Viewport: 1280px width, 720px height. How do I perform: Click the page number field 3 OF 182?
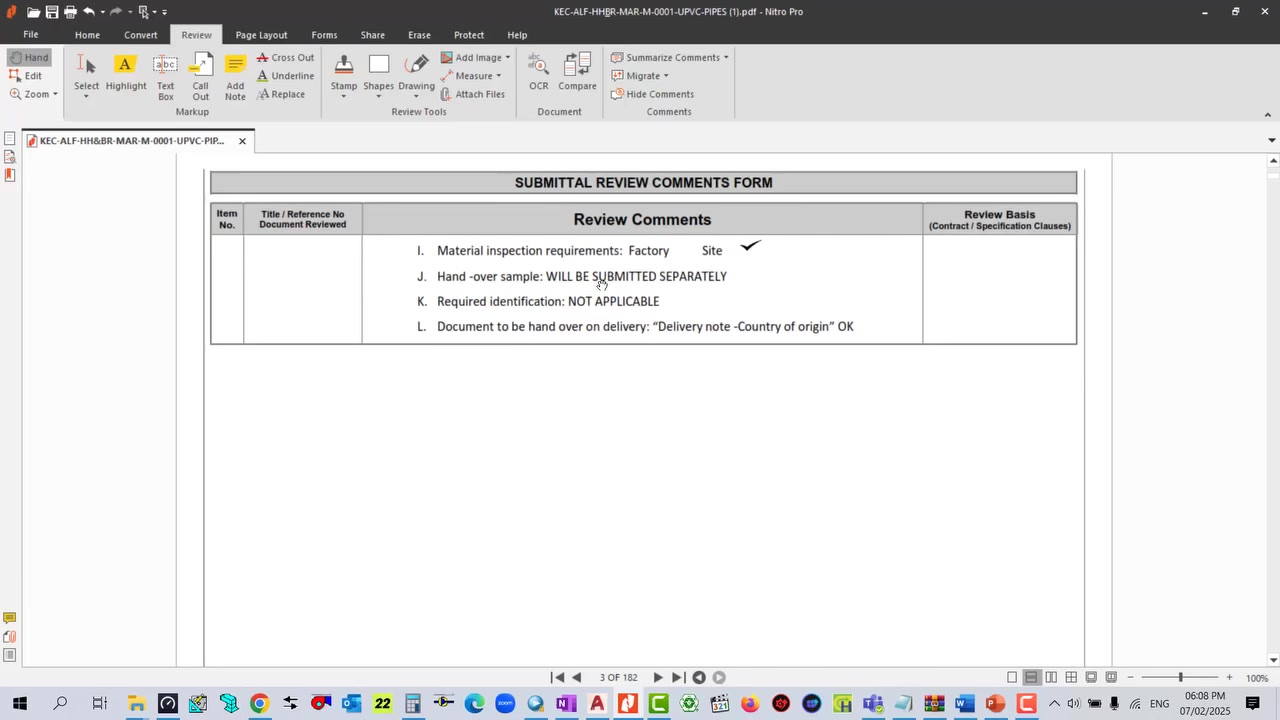pos(618,678)
